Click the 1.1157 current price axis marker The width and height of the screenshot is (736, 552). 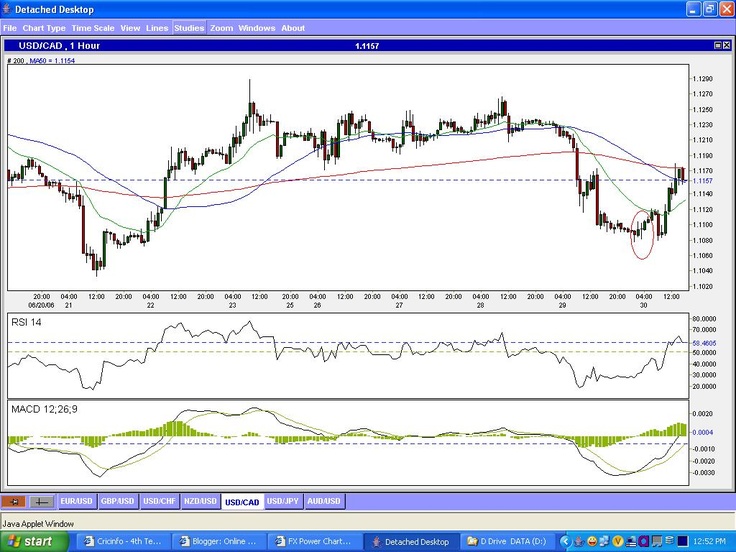[x=703, y=181]
